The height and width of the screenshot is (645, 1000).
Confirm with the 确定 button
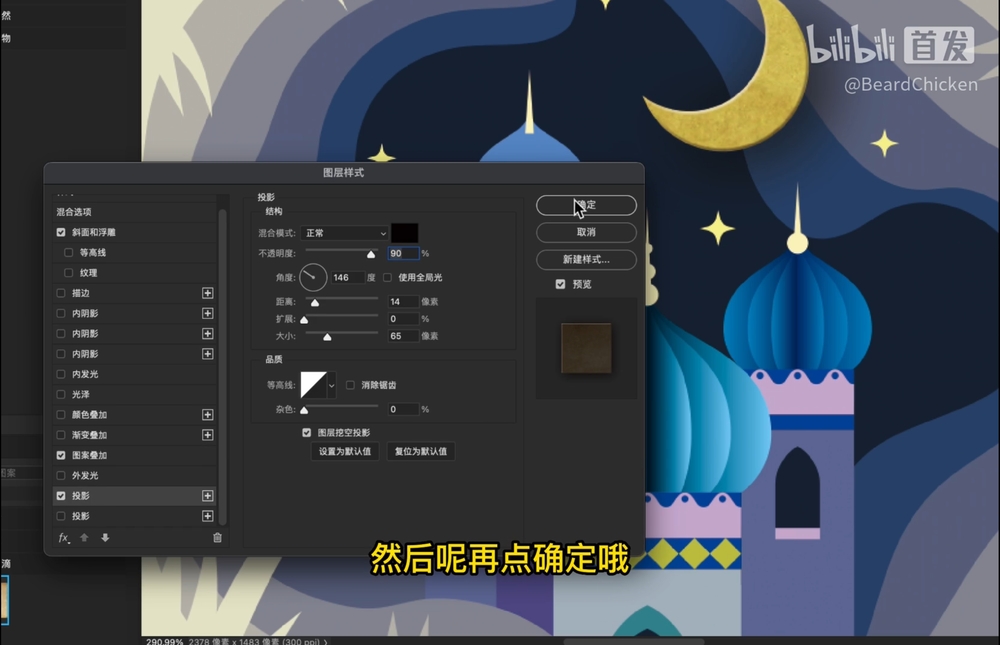pos(586,205)
